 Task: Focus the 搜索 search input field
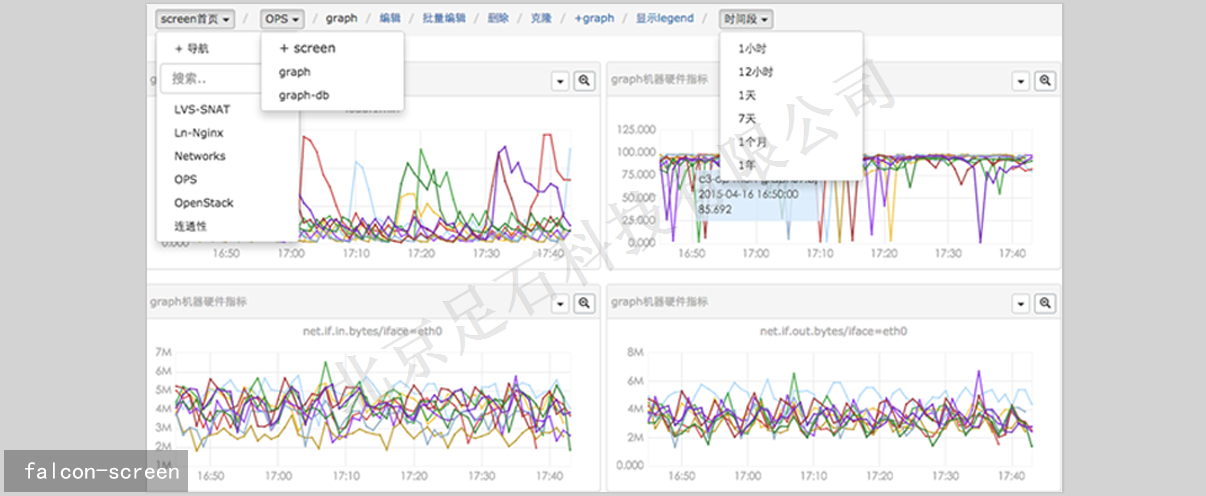coord(225,78)
